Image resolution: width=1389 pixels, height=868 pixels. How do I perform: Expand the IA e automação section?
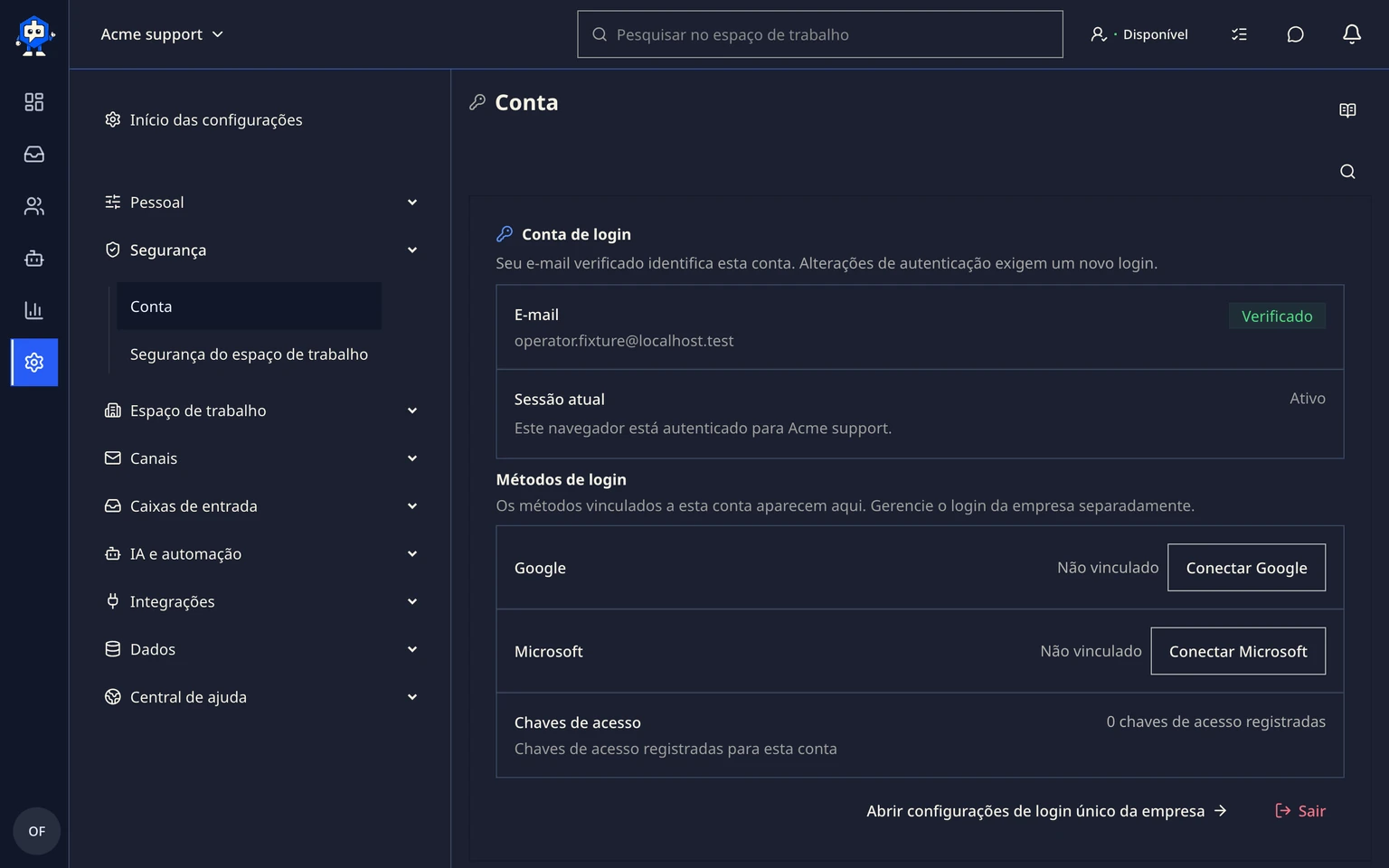click(260, 554)
